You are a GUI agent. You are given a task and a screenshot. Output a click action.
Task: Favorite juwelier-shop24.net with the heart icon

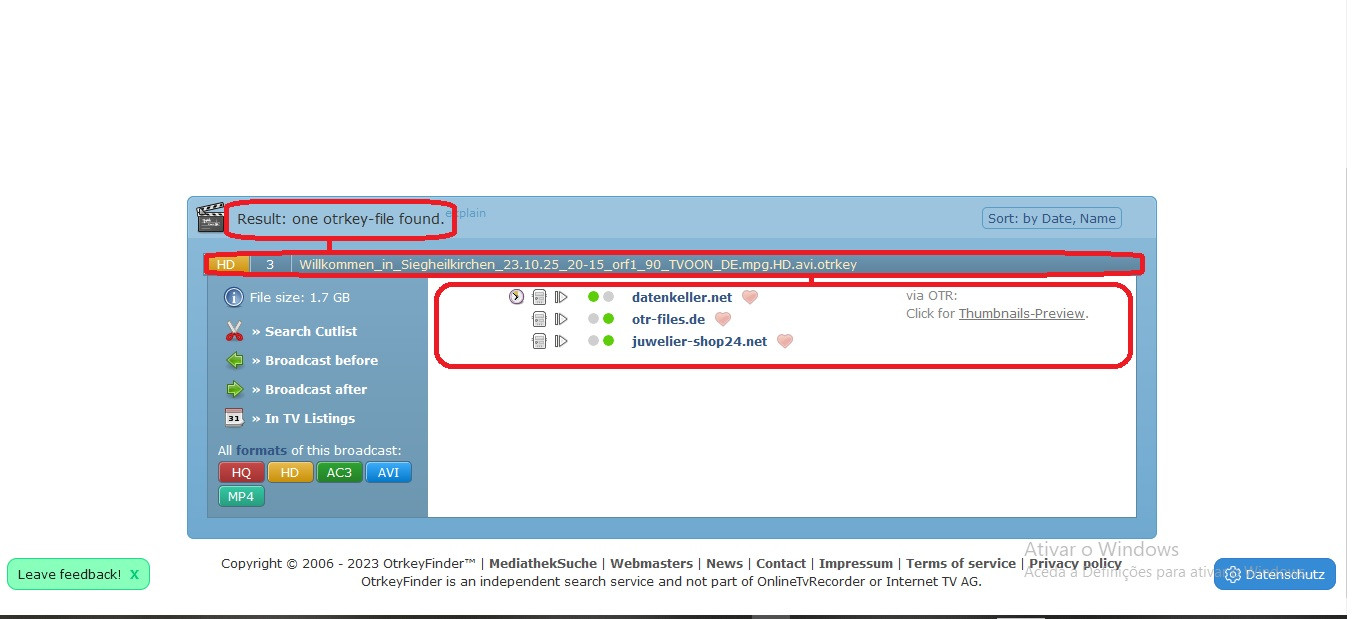(785, 341)
